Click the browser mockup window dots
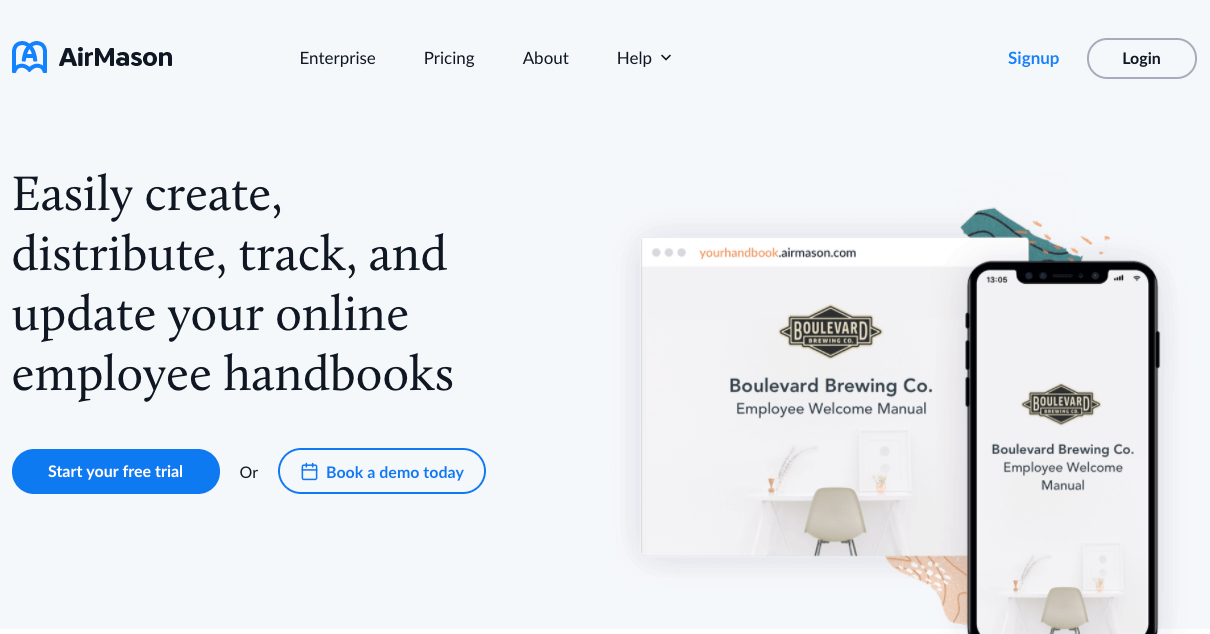This screenshot has height=634, width=1210. 669,253
